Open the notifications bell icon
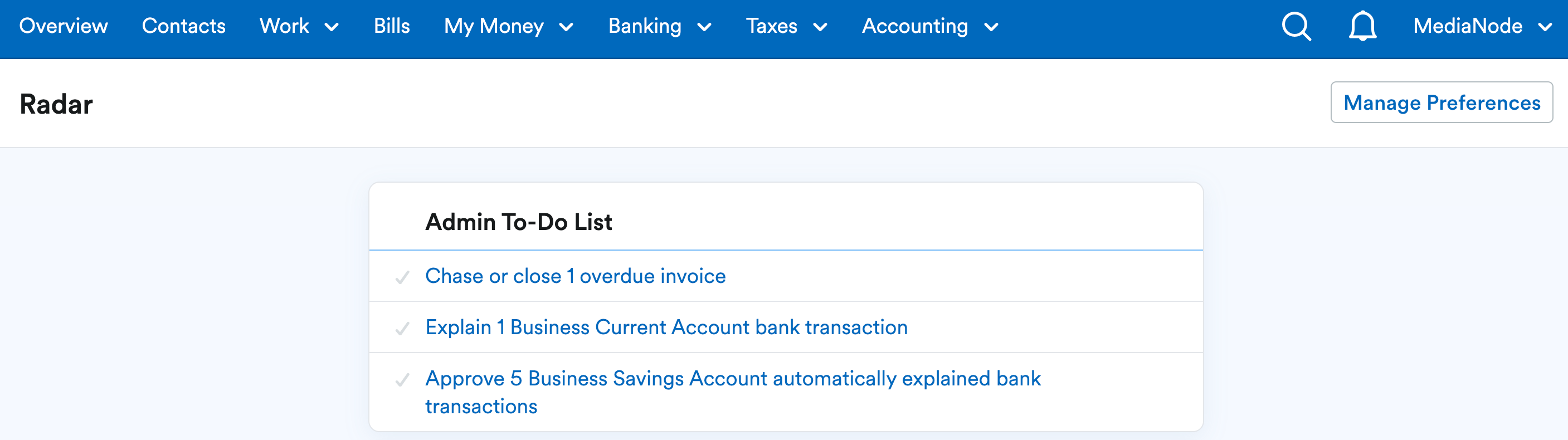This screenshot has width=1568, height=440. coord(1362,26)
